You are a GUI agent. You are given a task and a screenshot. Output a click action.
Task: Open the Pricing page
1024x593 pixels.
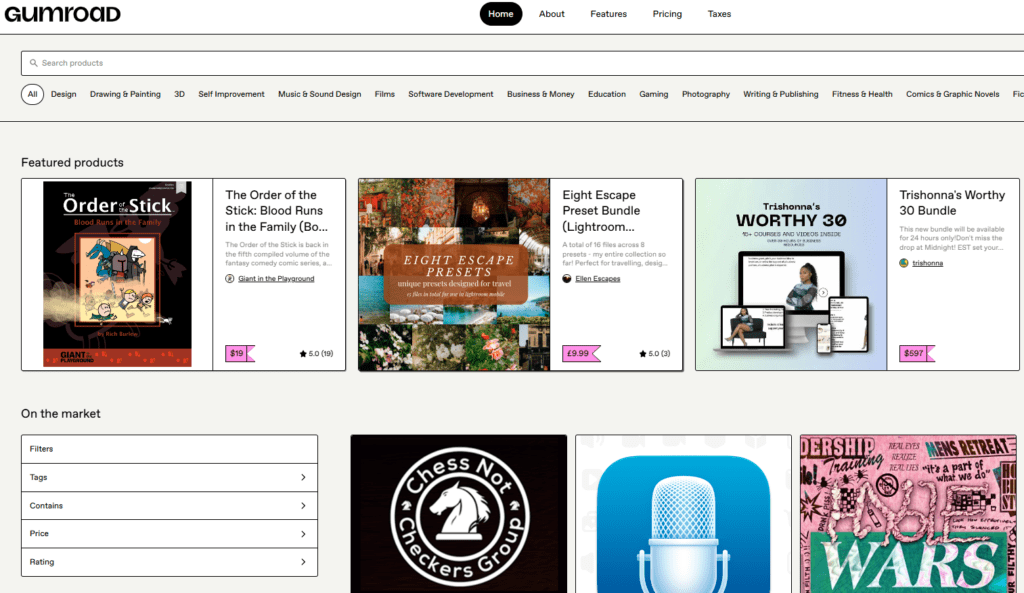point(667,14)
